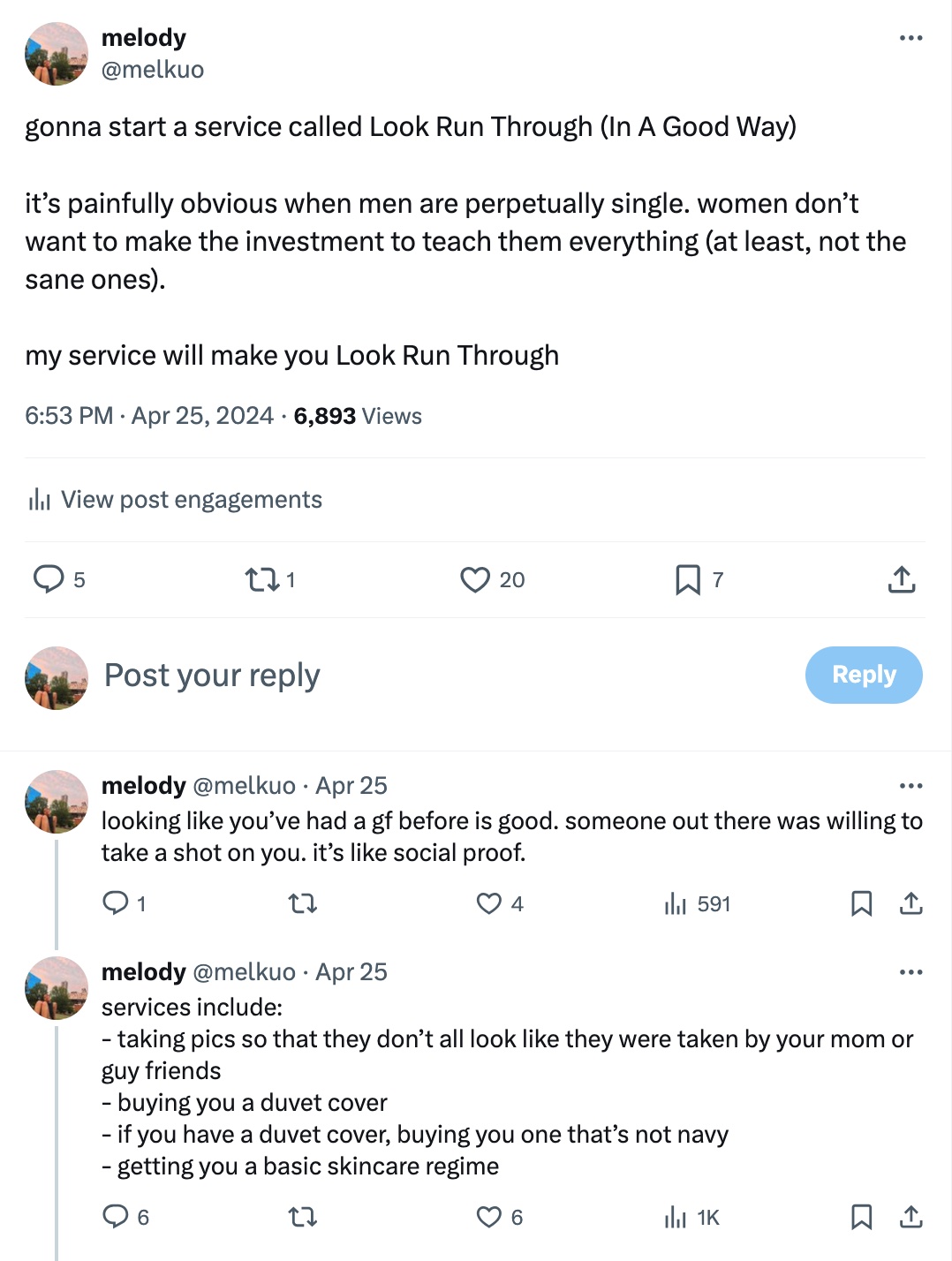952x1261 pixels.
Task: Share the services include reply
Action: coord(910,1217)
